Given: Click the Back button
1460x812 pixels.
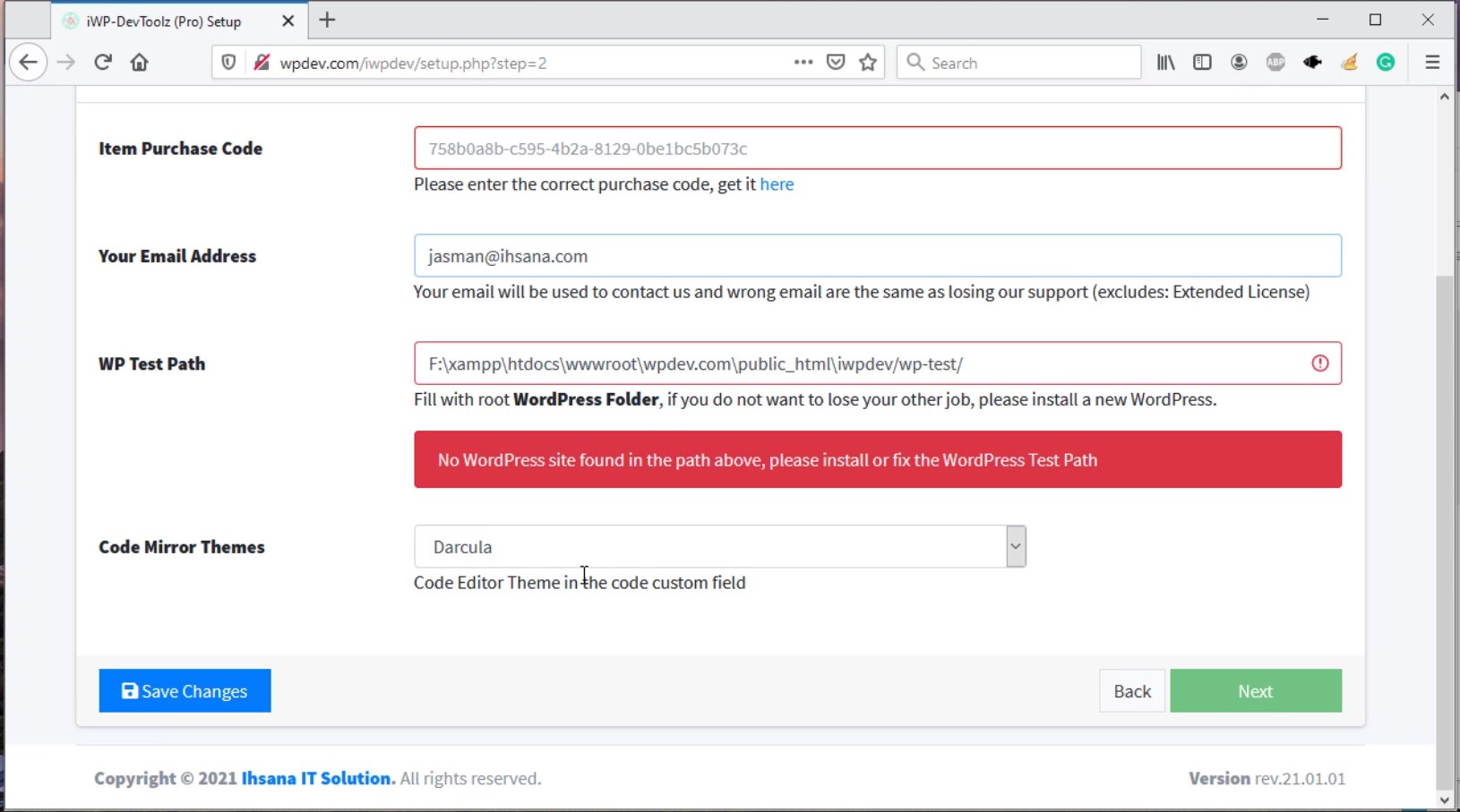Looking at the screenshot, I should tap(1132, 691).
